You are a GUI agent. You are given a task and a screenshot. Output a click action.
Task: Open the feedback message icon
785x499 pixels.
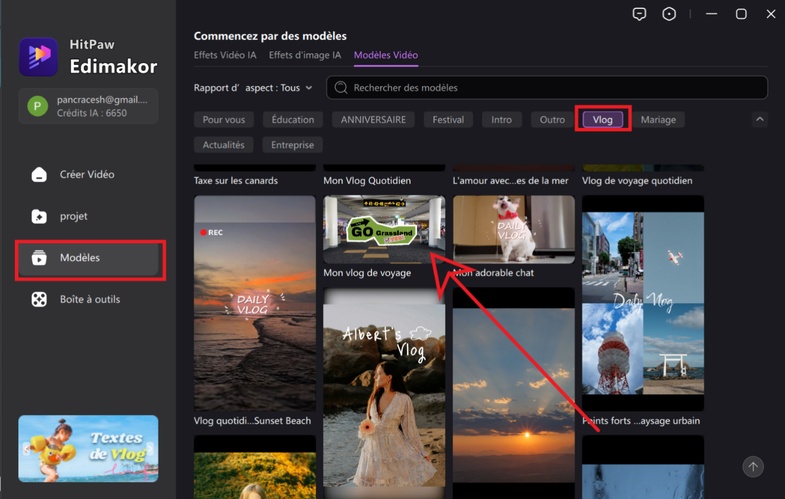click(x=639, y=14)
